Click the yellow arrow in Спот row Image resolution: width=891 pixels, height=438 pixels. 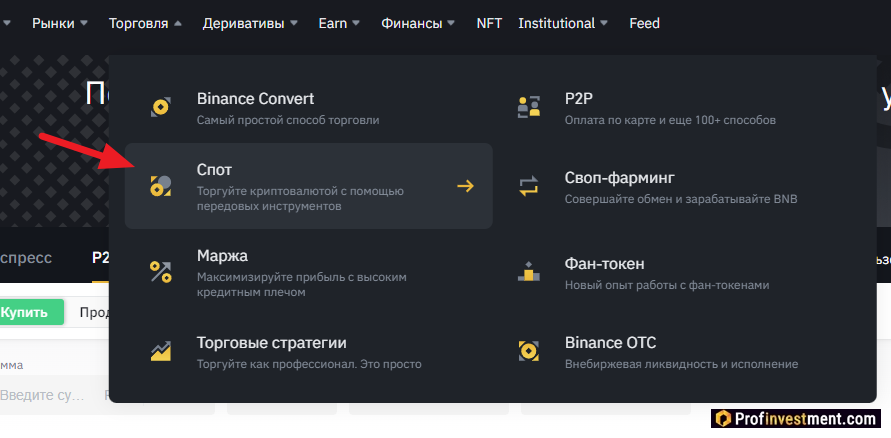pos(465,186)
